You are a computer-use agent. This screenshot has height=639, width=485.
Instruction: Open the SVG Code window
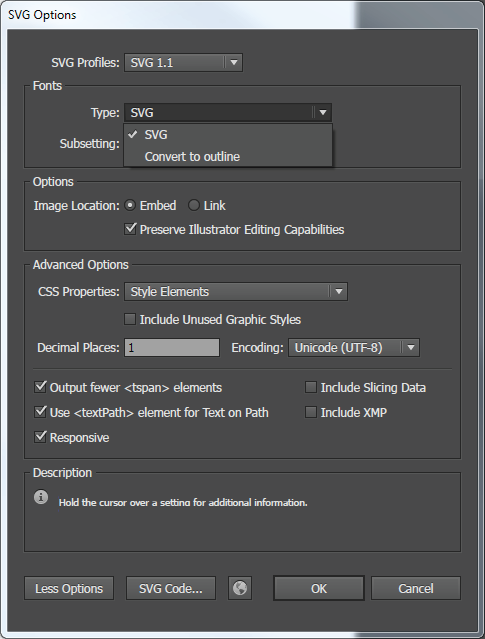click(171, 588)
